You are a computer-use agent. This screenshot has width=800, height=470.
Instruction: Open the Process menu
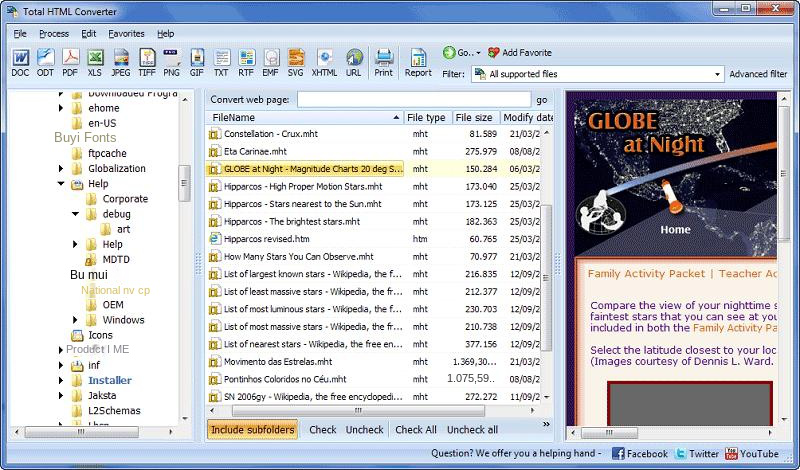[54, 33]
